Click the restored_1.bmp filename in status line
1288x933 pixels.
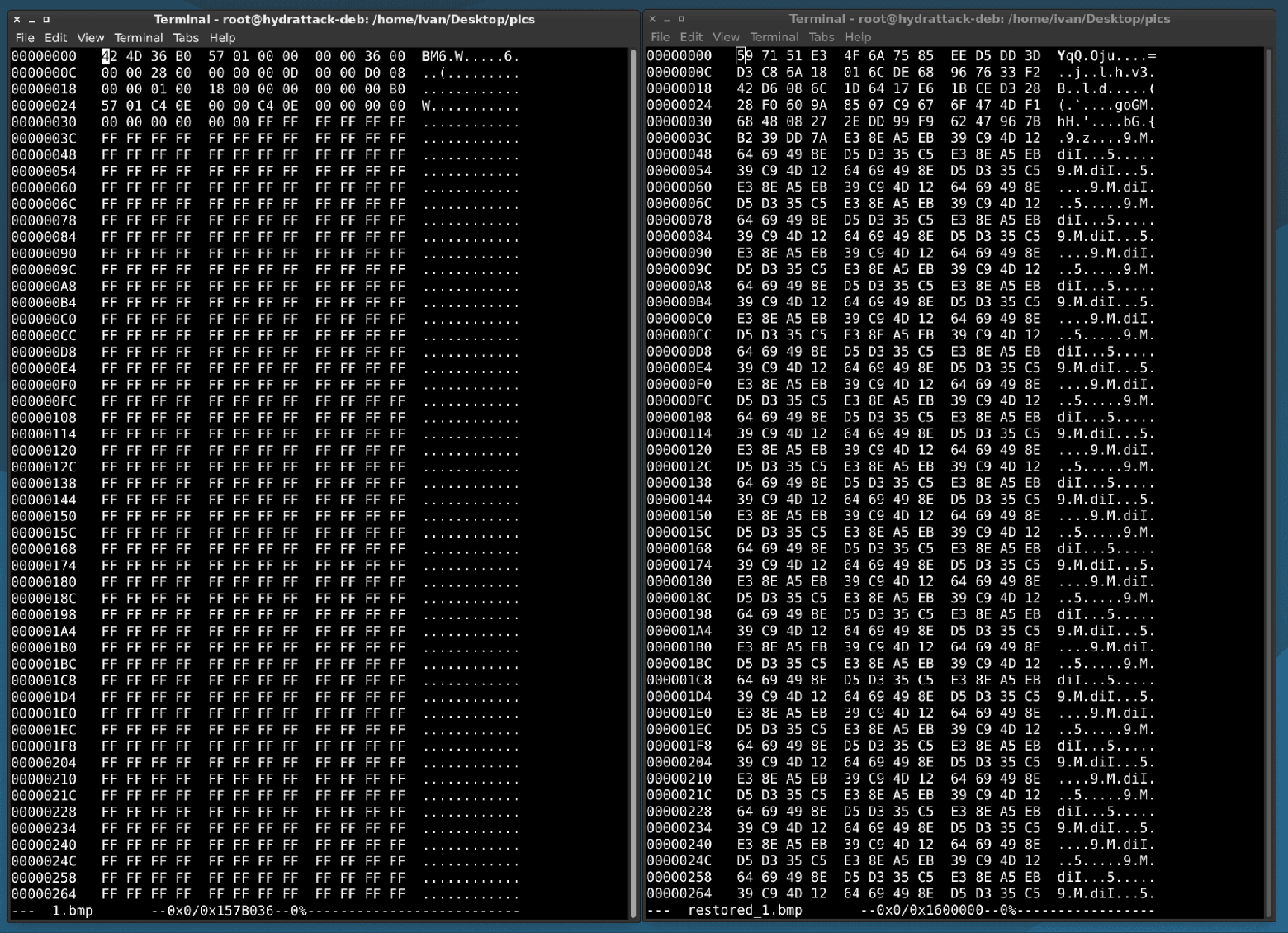745,910
